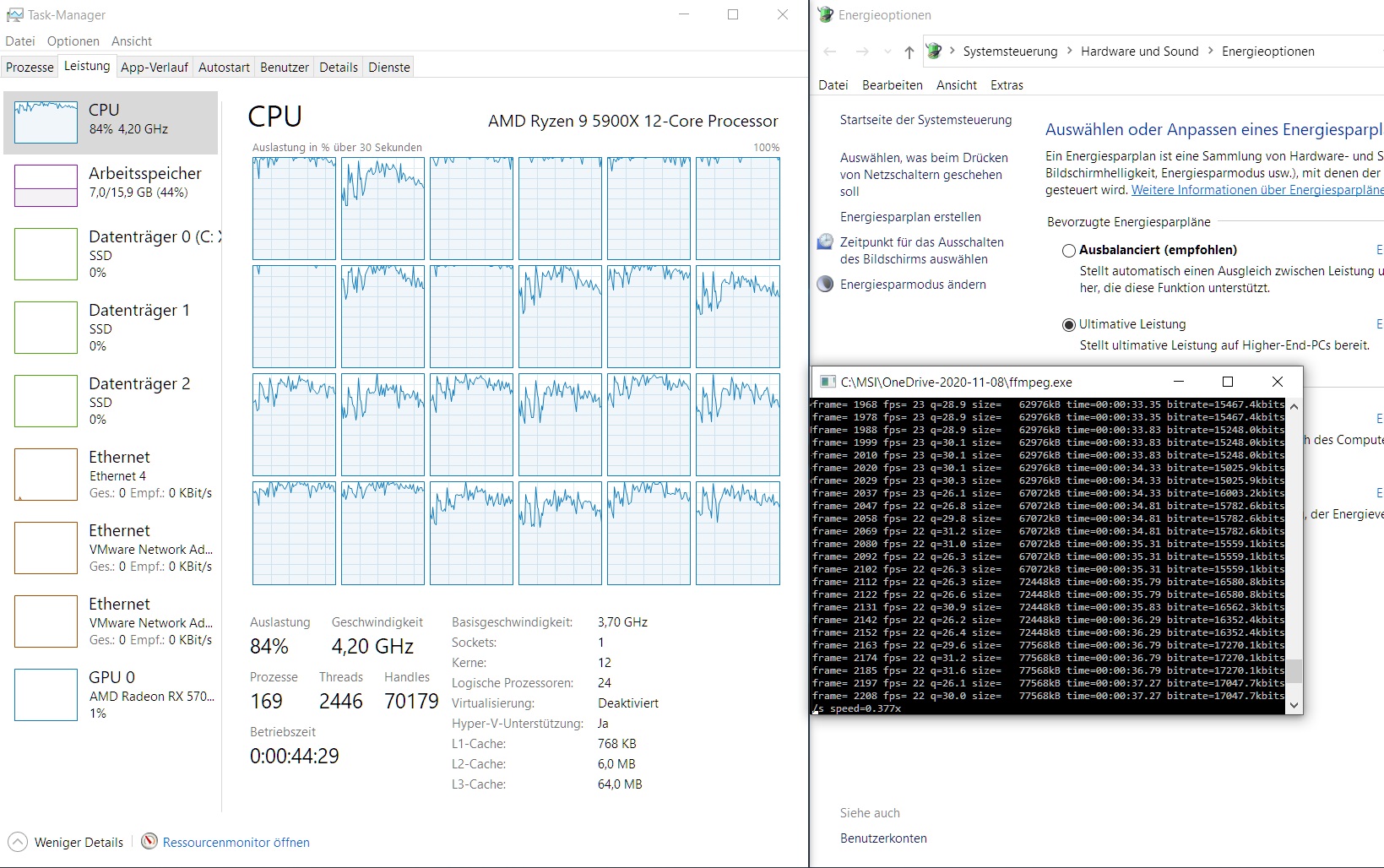Screen dimensions: 1384x868
Task: Select the Leistung tab
Action: click(x=87, y=66)
